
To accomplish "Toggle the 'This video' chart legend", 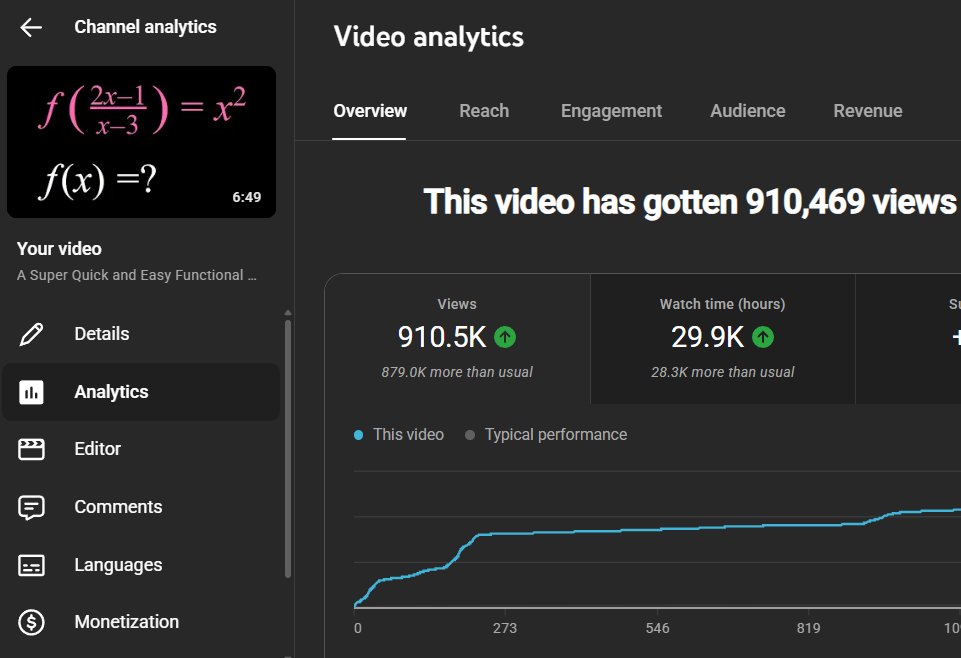I will (x=398, y=434).
